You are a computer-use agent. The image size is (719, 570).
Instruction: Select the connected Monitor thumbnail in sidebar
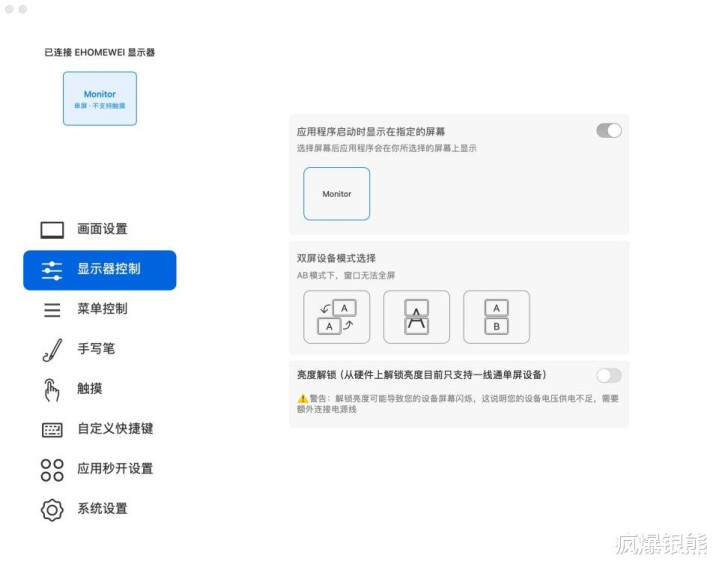click(x=100, y=99)
